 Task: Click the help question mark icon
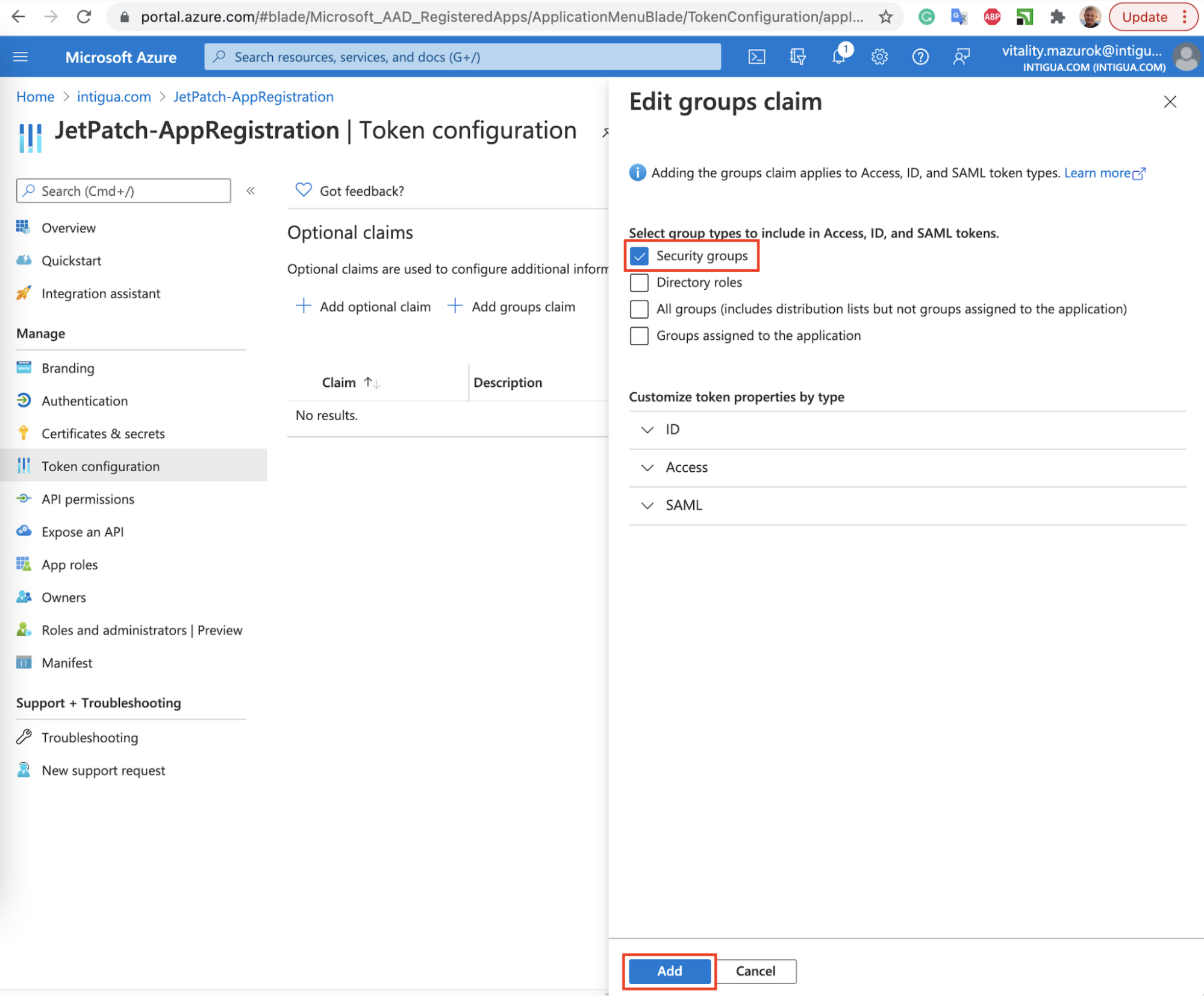(920, 57)
